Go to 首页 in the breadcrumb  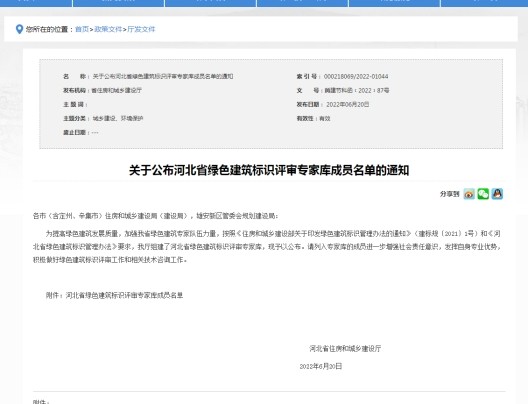coord(82,29)
